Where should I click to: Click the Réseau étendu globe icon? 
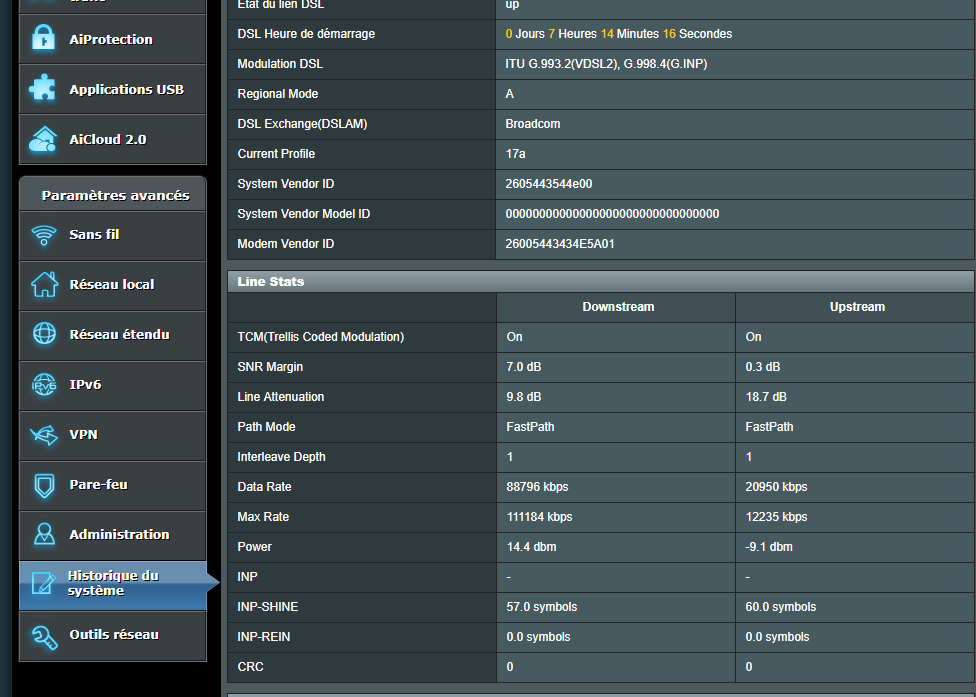pos(44,334)
